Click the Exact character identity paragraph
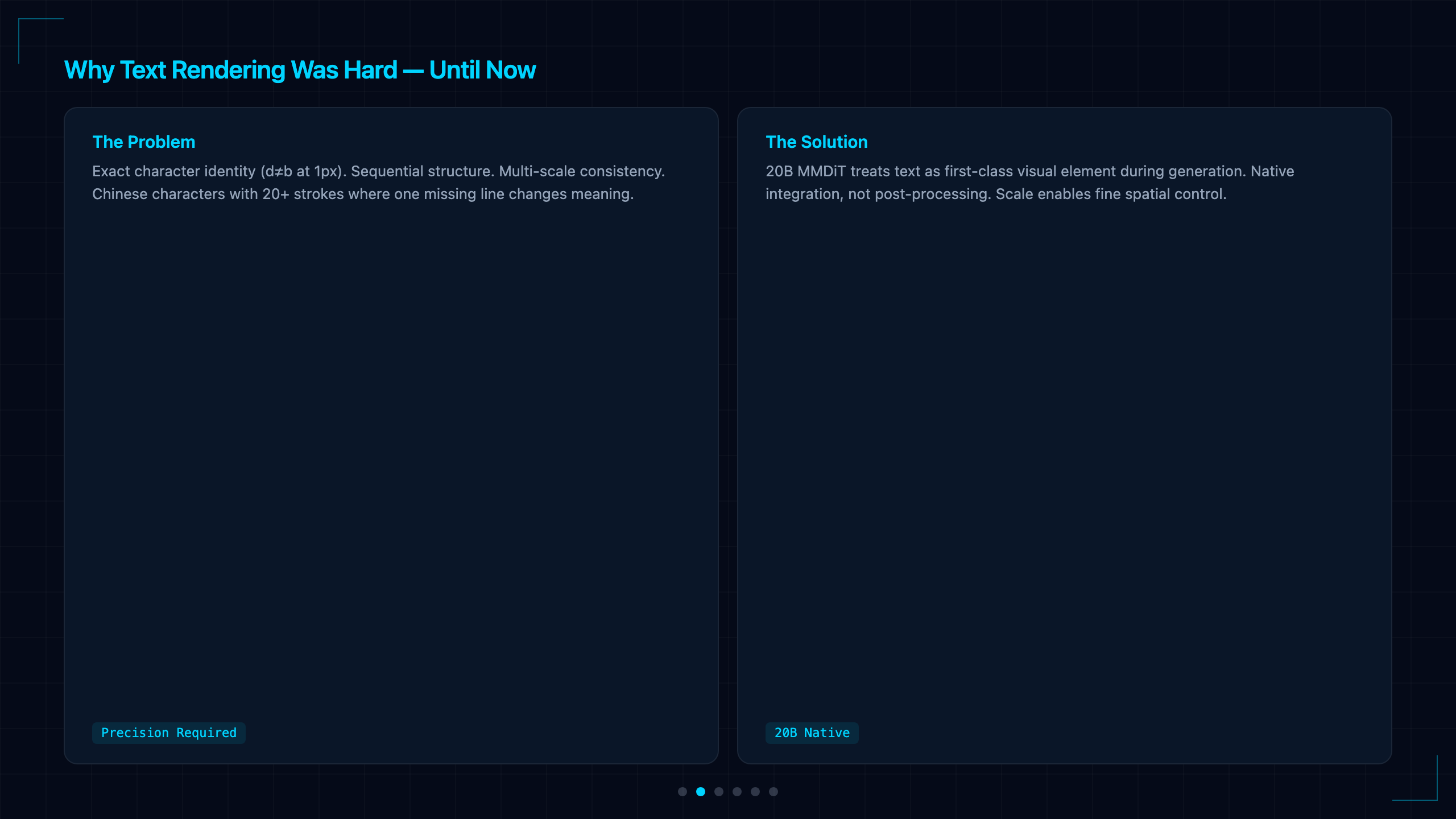The image size is (1456, 819). [379, 183]
